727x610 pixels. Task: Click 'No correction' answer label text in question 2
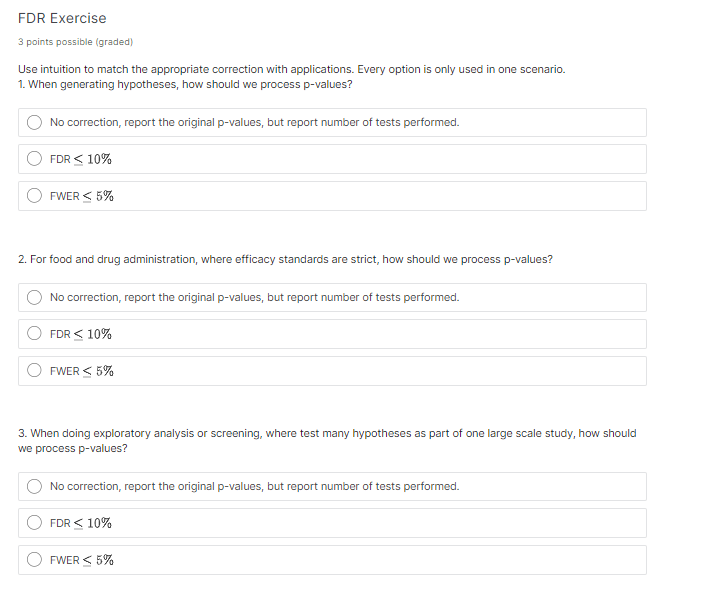[x=255, y=297]
